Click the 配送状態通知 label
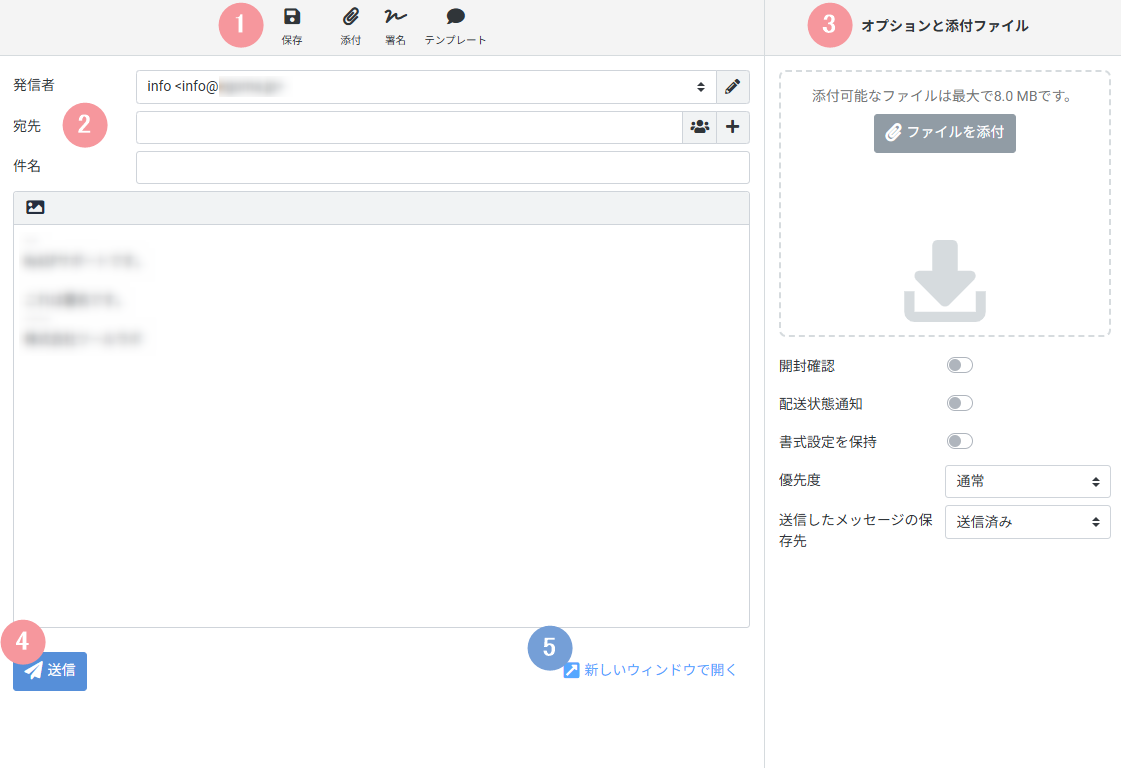 (821, 404)
